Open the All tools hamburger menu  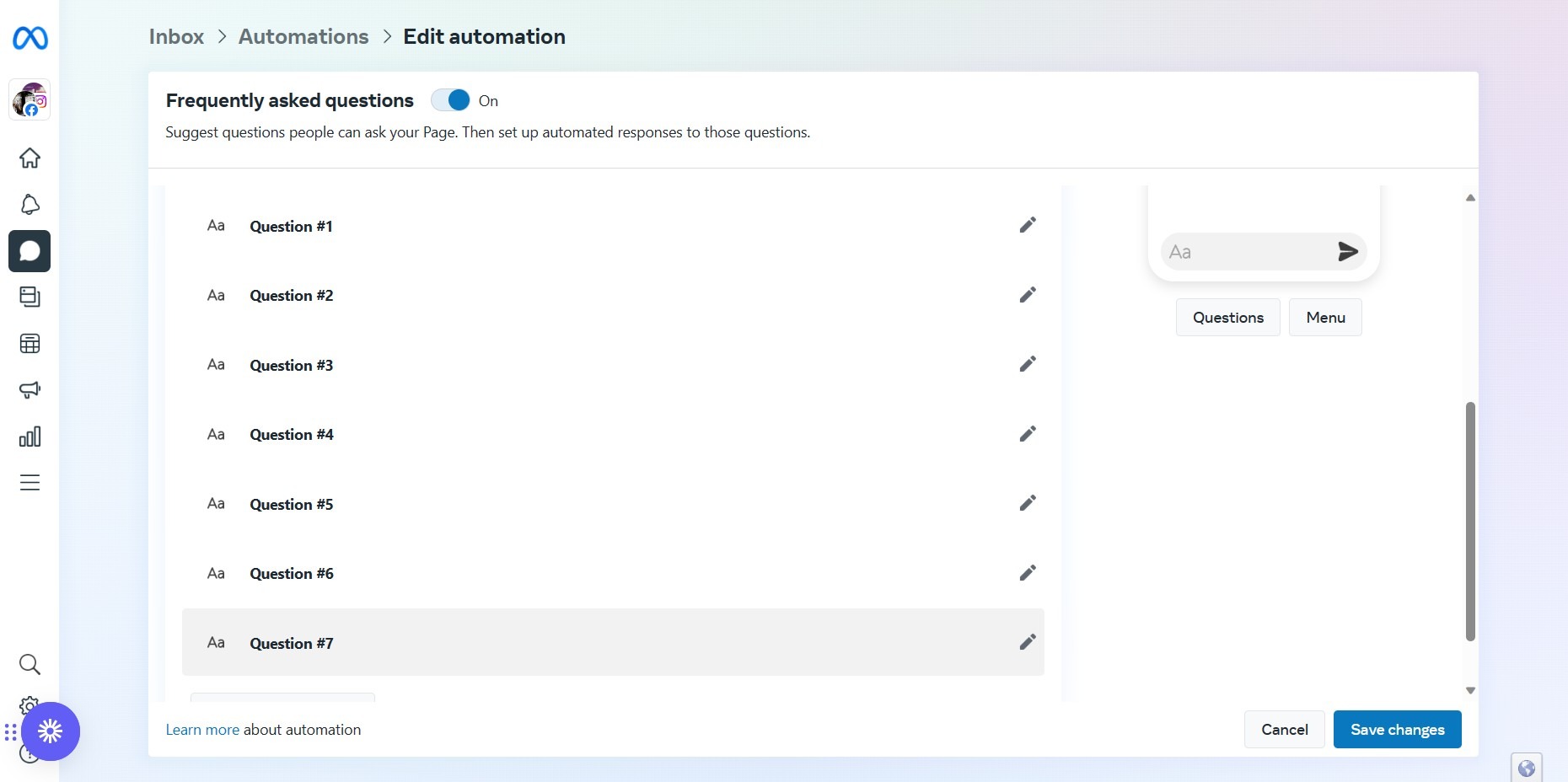pyautogui.click(x=30, y=482)
